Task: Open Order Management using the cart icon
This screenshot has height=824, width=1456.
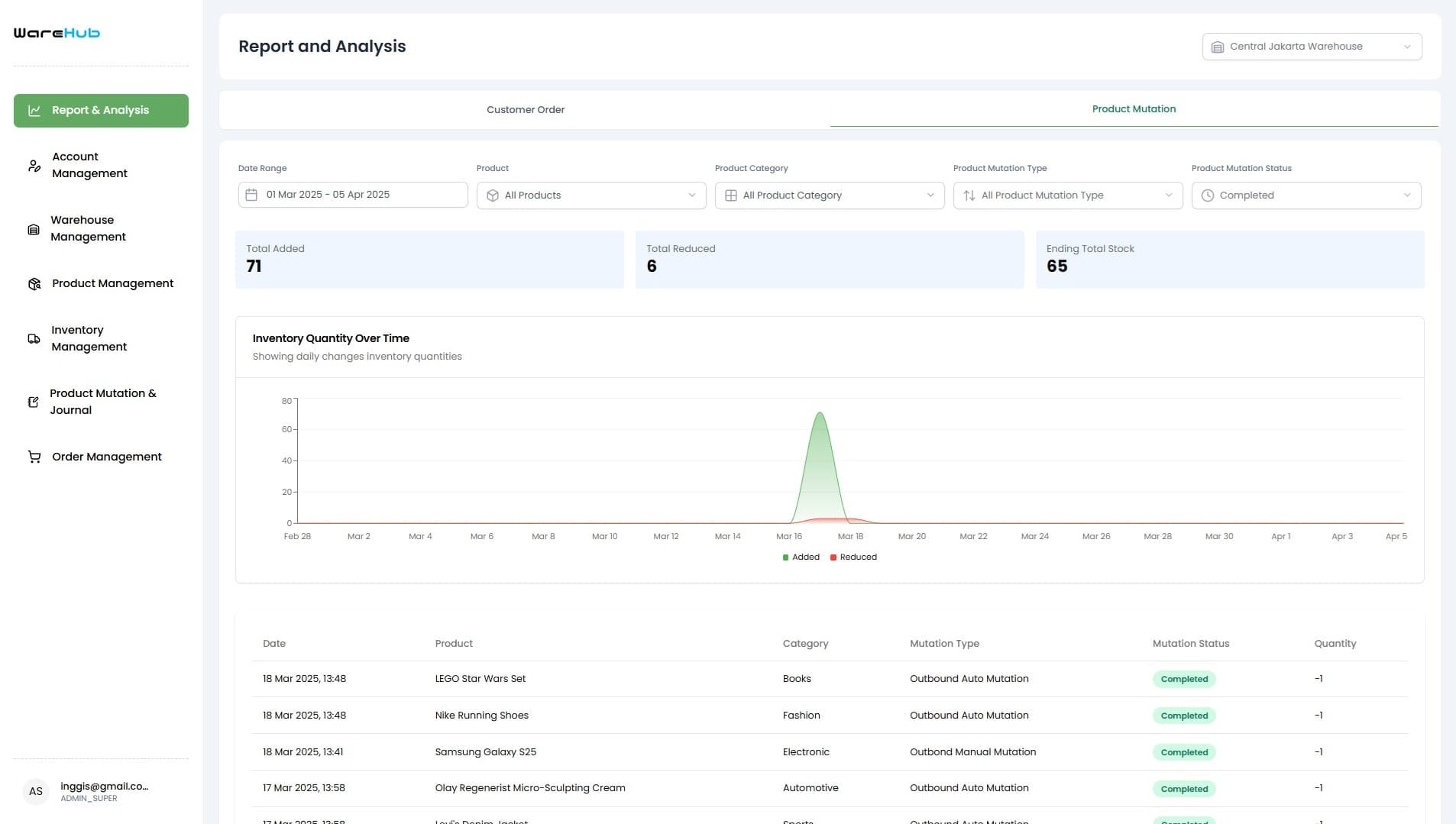Action: [34, 457]
